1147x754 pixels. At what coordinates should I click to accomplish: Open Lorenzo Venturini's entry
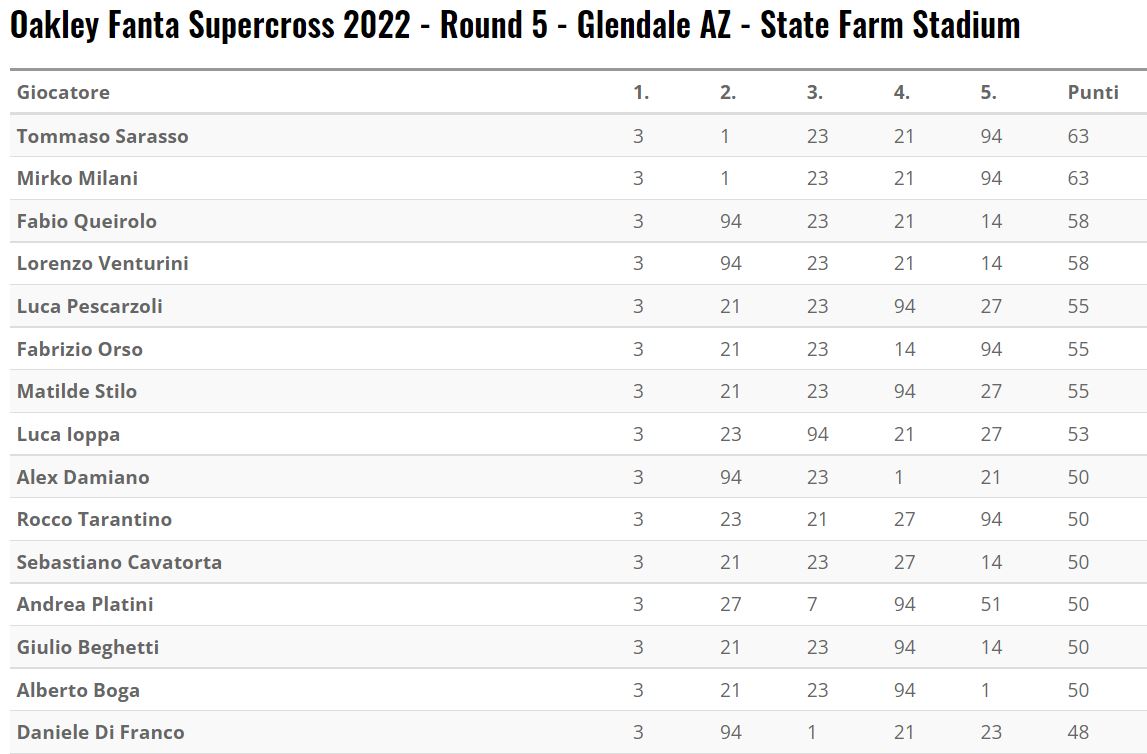(102, 263)
